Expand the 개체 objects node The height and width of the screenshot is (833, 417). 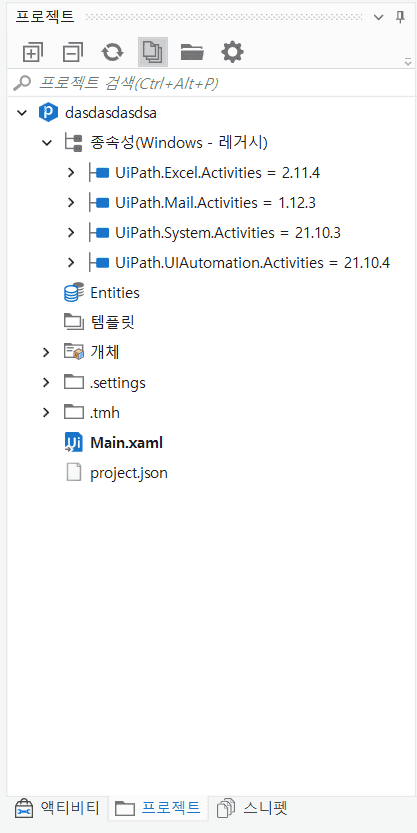47,352
